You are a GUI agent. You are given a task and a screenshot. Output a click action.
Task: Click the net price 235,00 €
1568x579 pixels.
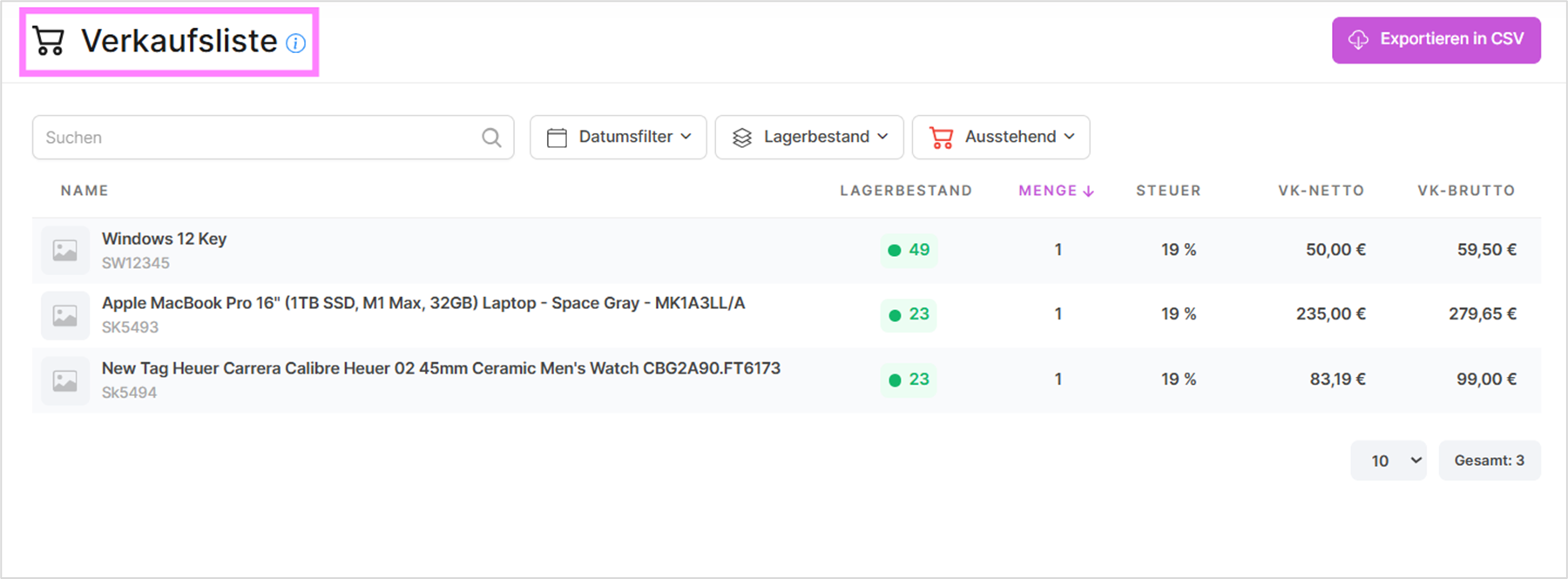pos(1330,314)
